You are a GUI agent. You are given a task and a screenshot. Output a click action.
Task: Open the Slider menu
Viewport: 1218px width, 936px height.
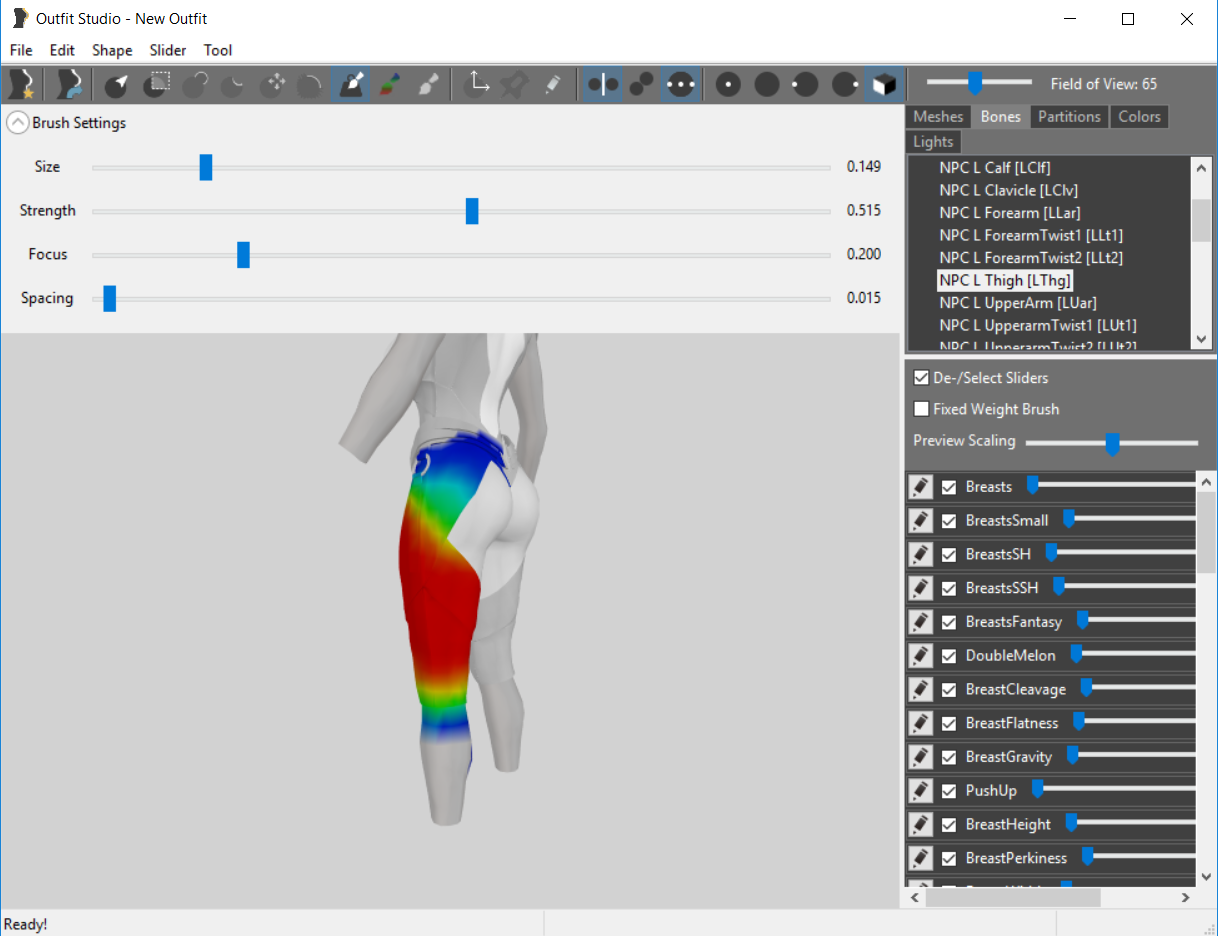pyautogui.click(x=168, y=50)
